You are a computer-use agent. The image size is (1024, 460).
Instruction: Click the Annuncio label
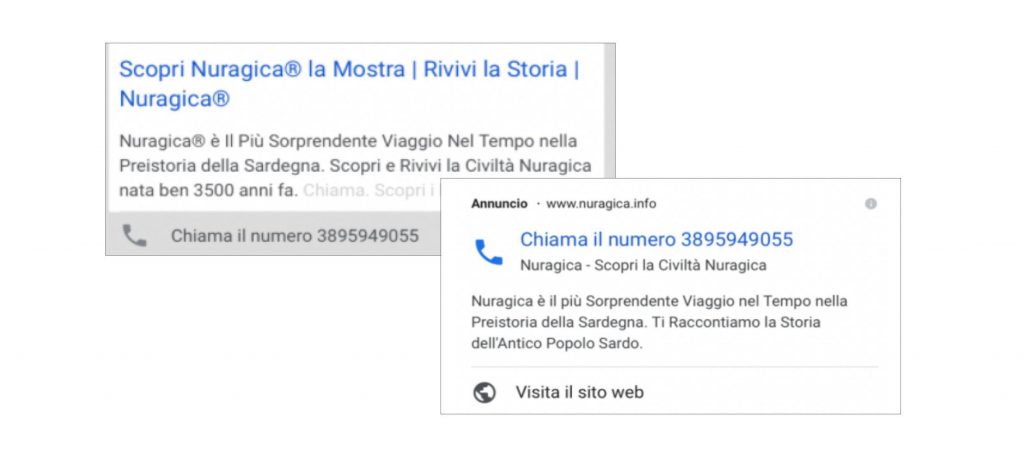pyautogui.click(x=499, y=204)
